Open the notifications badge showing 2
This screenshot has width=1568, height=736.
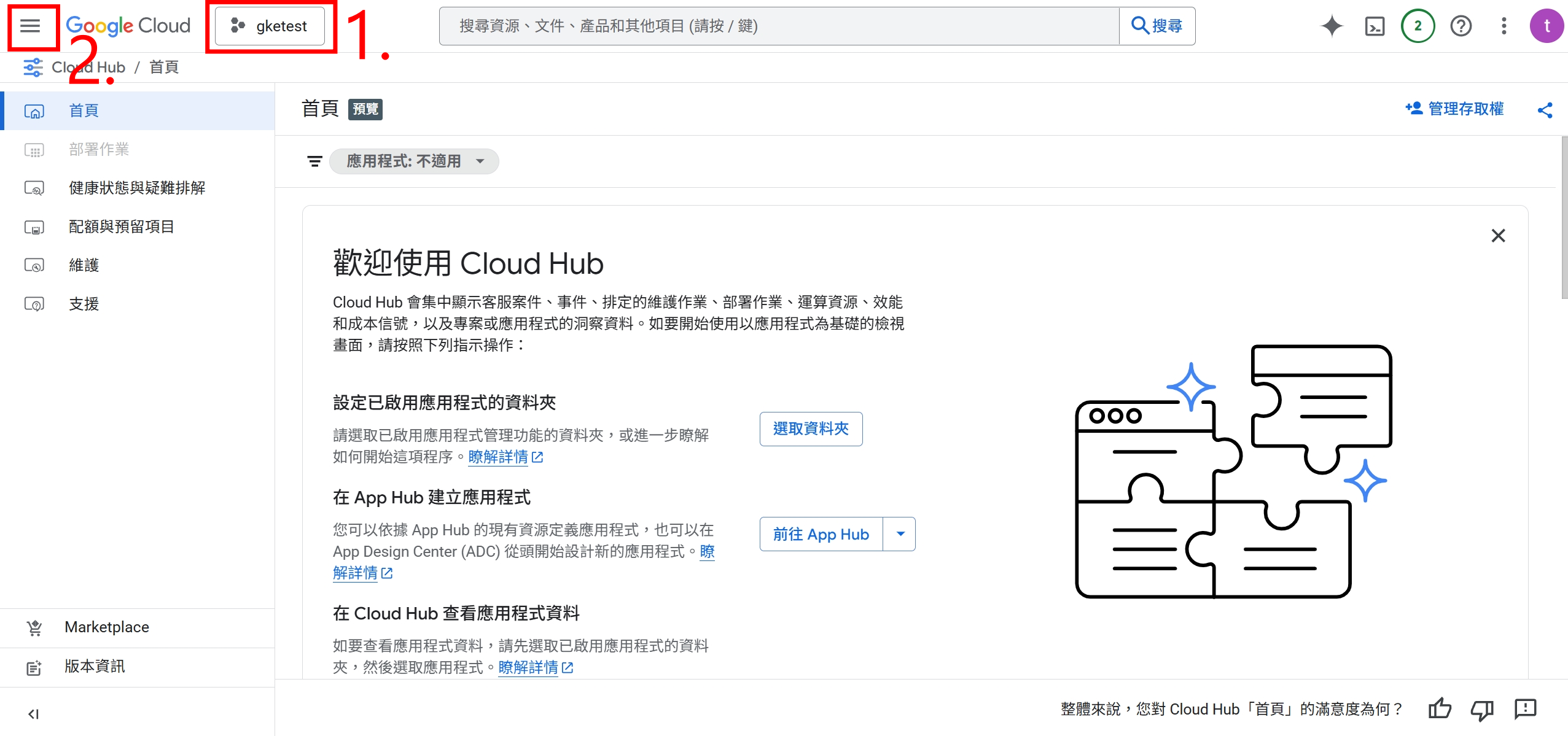point(1418,26)
